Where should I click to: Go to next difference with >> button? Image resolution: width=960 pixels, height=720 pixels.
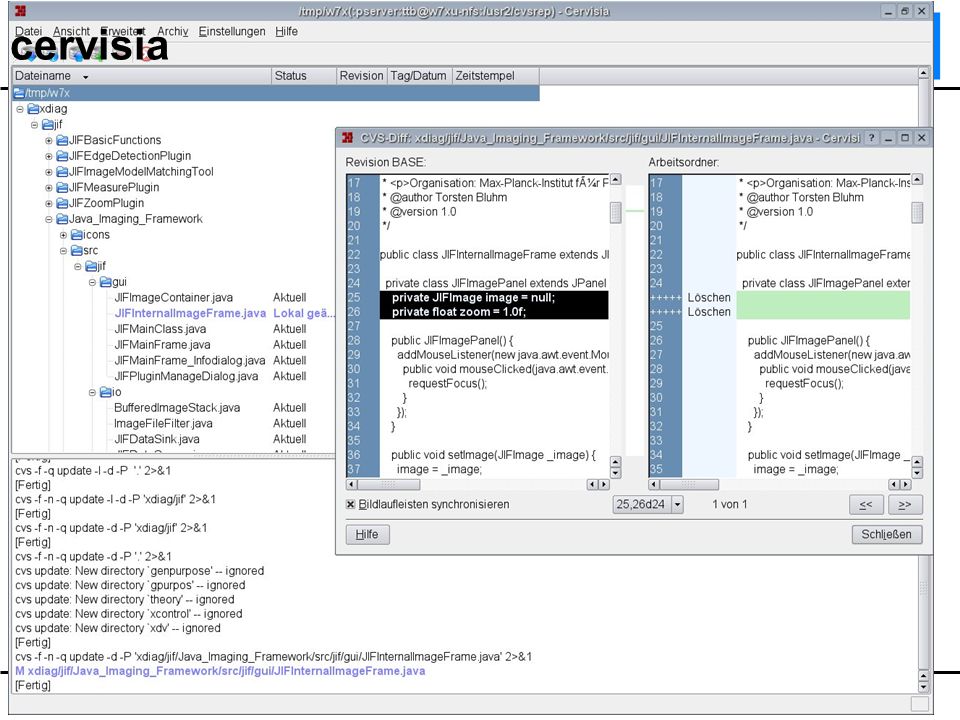904,504
